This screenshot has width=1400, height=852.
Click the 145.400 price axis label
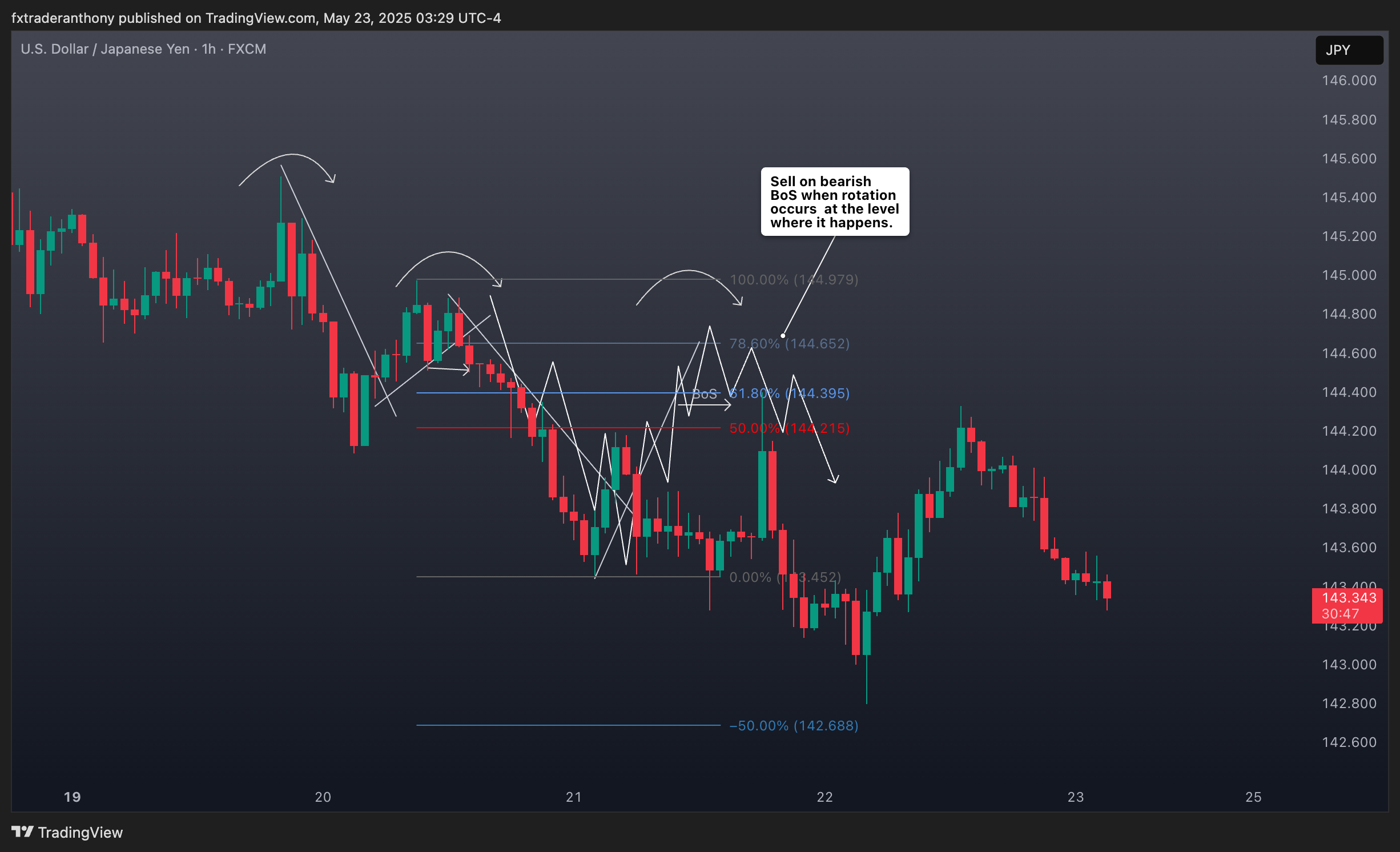pos(1349,198)
